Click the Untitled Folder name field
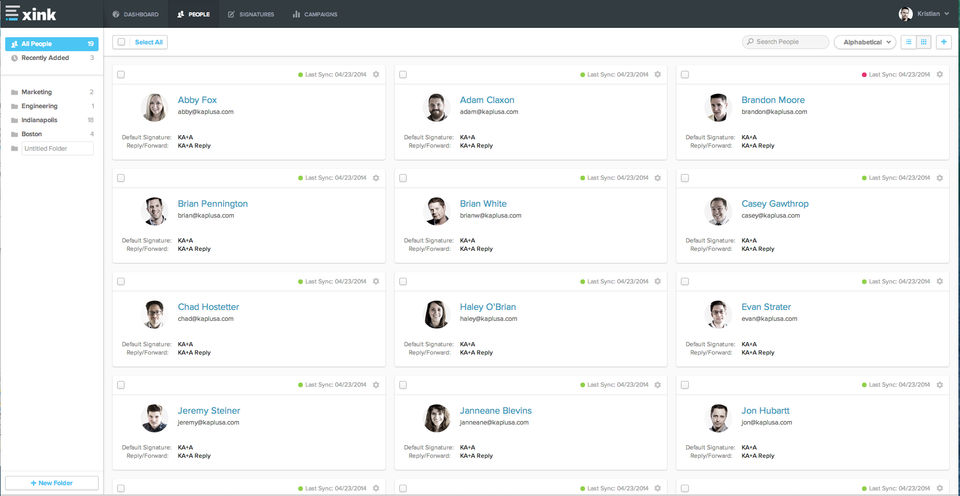The height and width of the screenshot is (496, 960). [58, 148]
